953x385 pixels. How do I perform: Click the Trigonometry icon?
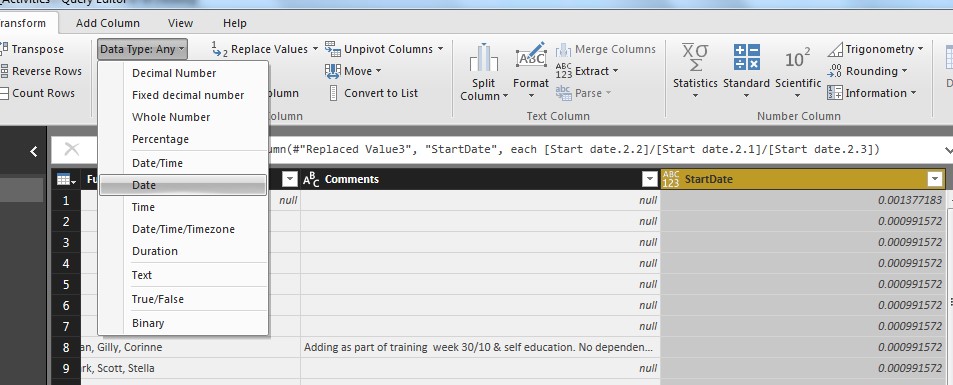(834, 49)
